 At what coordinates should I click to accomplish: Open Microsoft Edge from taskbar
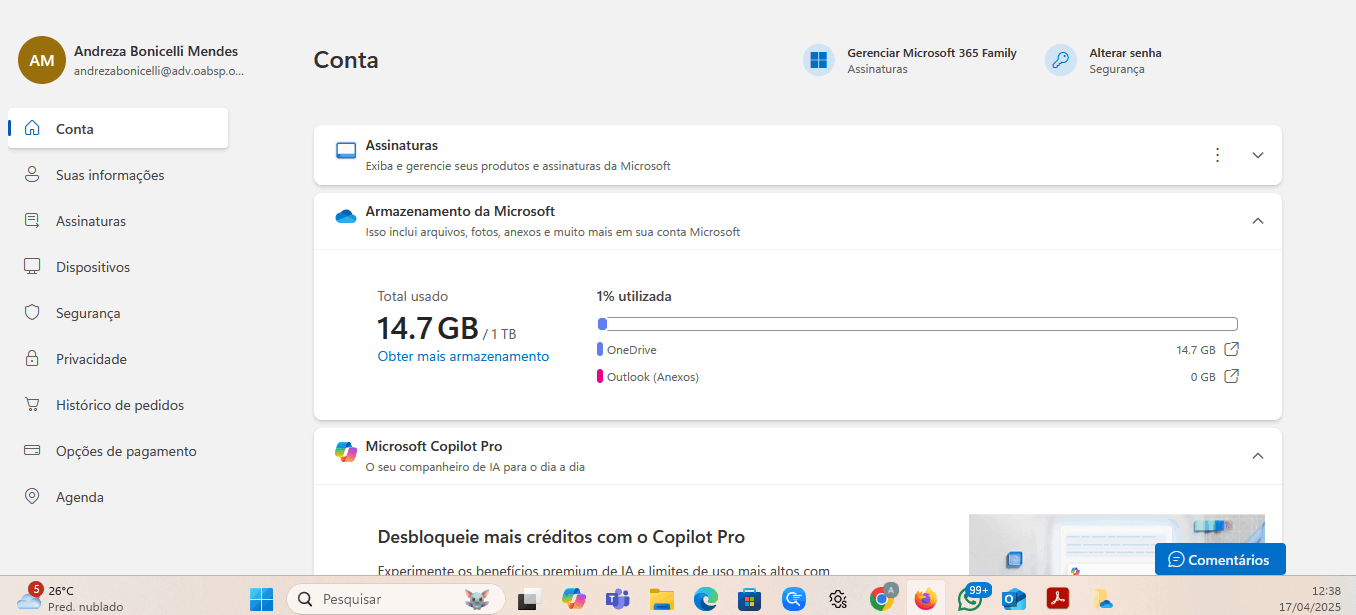pyautogui.click(x=706, y=599)
